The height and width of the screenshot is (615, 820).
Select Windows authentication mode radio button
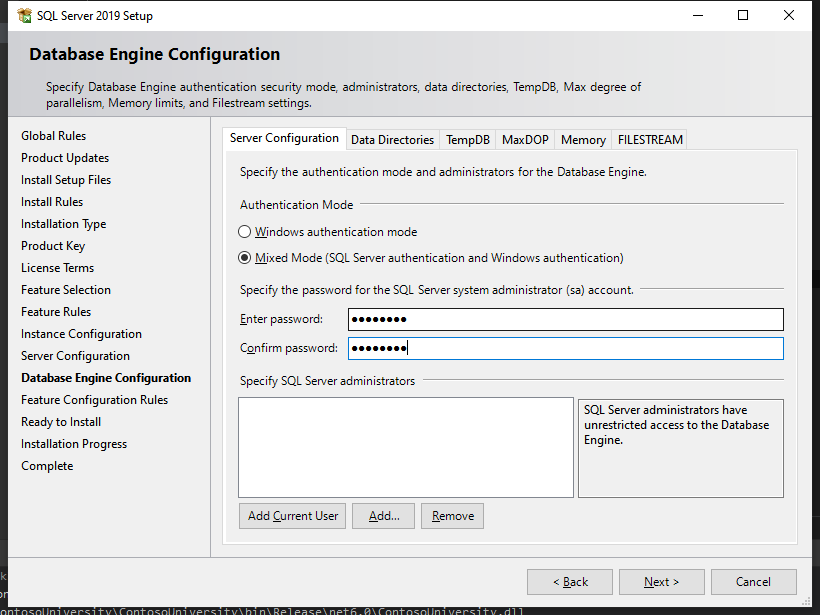[245, 232]
